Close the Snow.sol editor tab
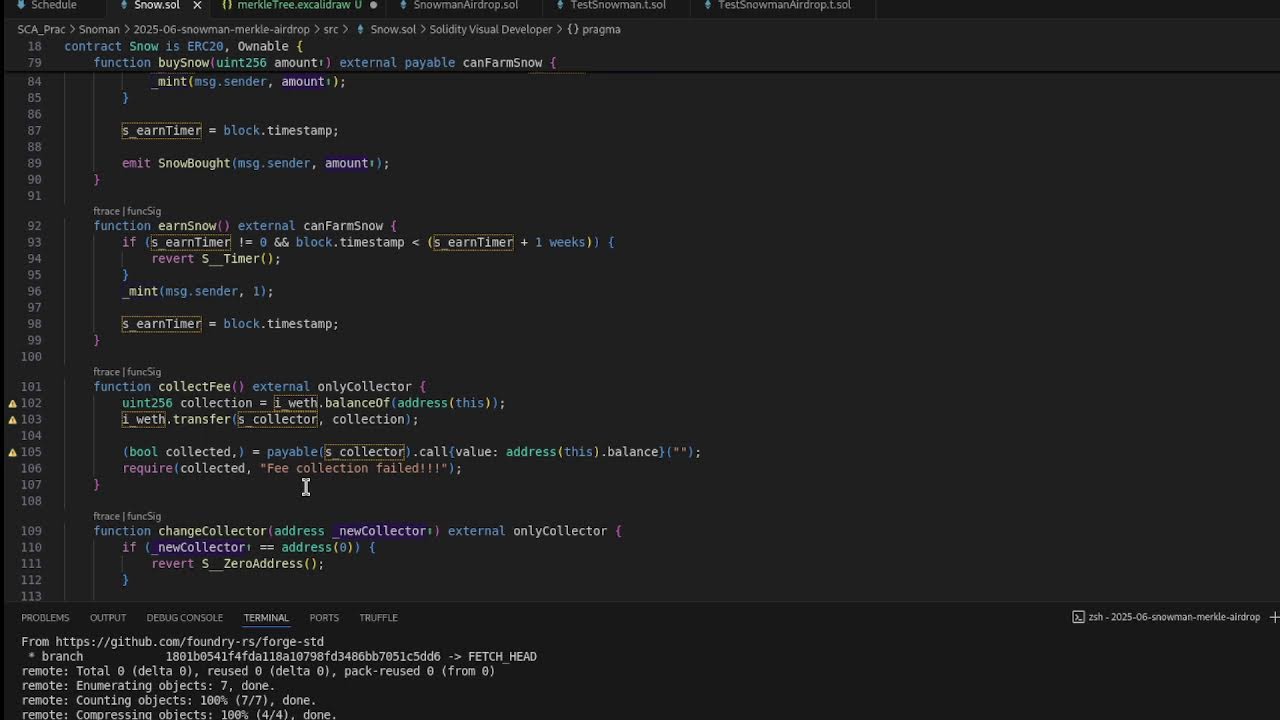Image resolution: width=1280 pixels, height=720 pixels. (197, 5)
